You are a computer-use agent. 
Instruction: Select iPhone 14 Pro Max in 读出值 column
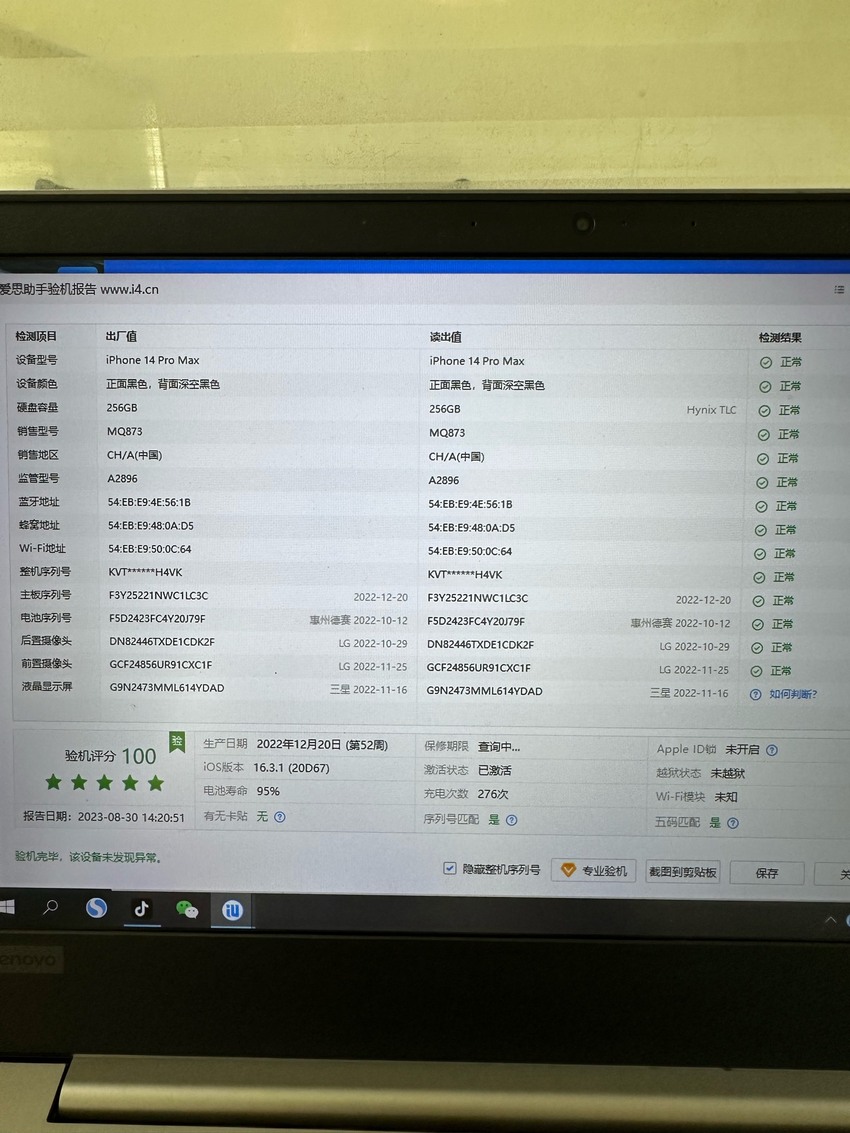477,361
